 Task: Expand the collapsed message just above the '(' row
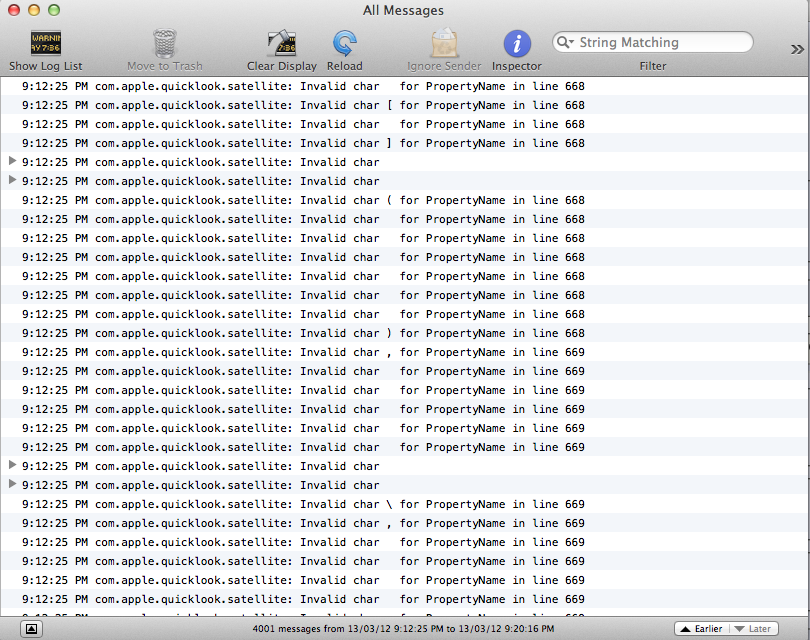[13, 180]
